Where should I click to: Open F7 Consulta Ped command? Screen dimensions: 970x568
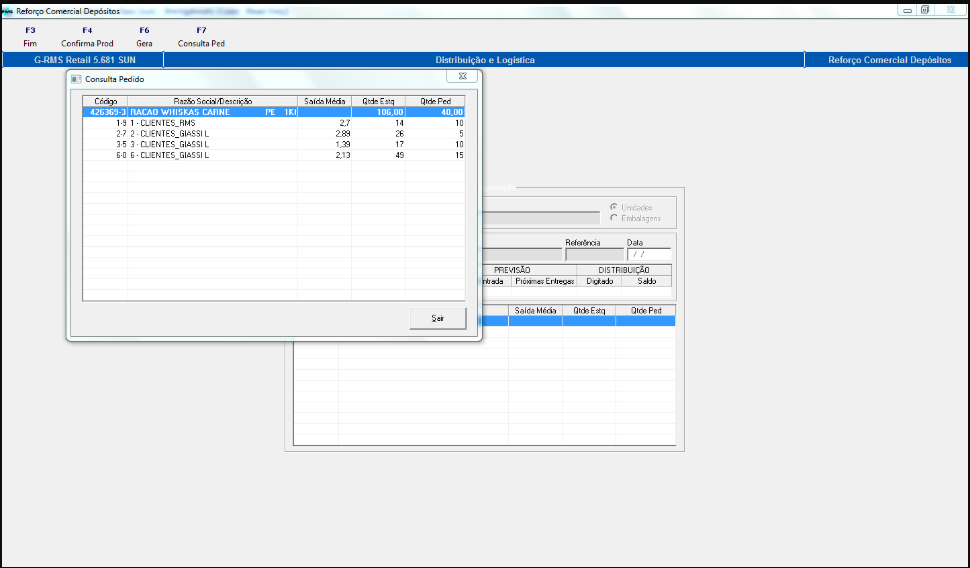coord(201,37)
